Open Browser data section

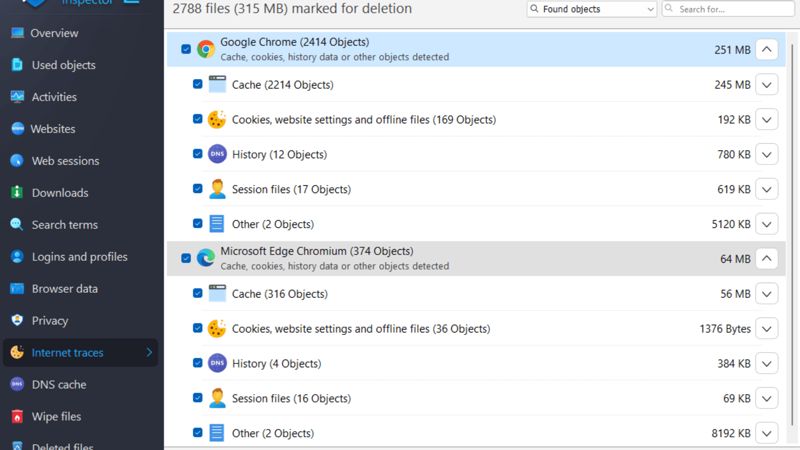pyautogui.click(x=64, y=289)
